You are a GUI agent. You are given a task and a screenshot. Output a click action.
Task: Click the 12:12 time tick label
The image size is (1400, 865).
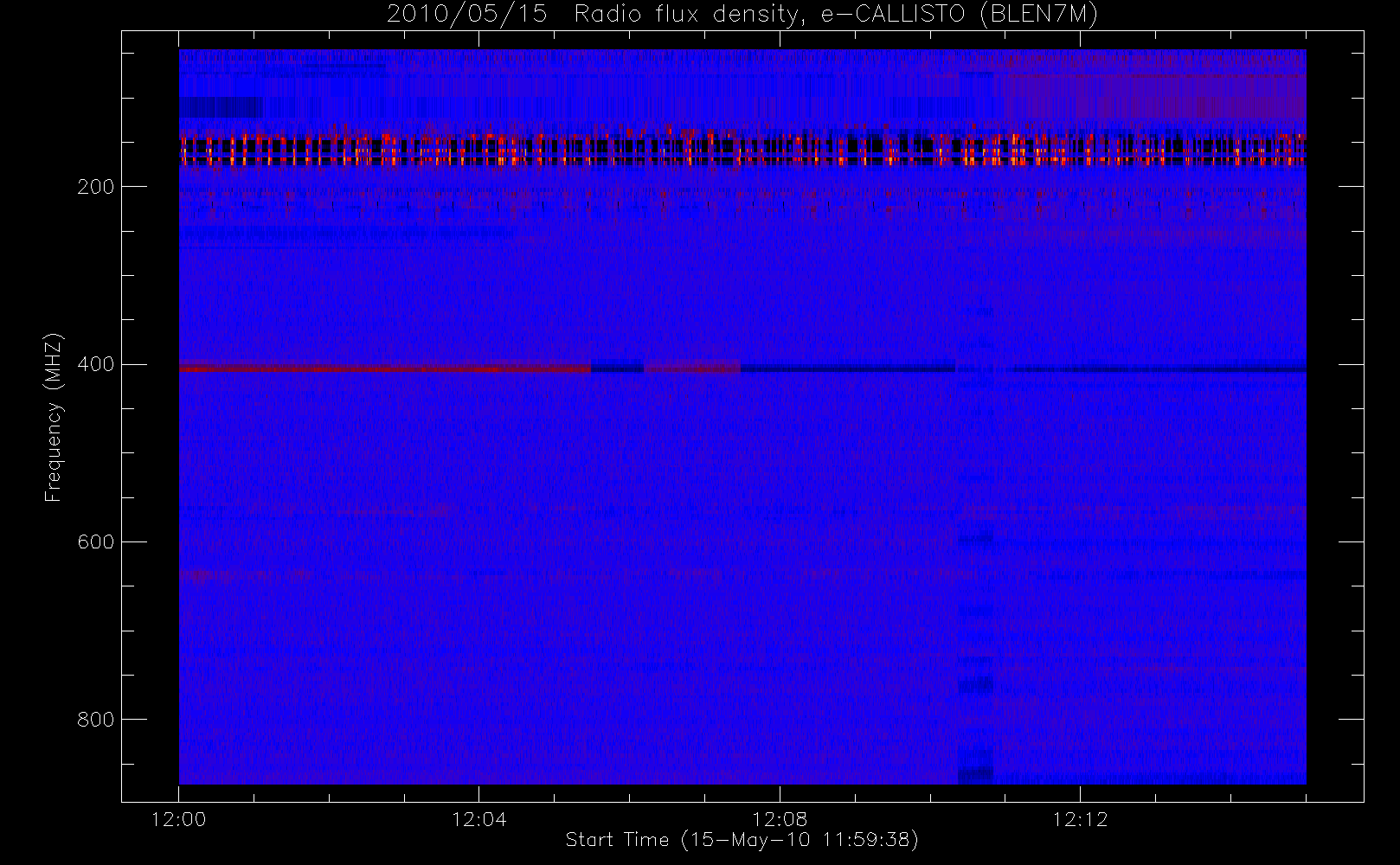1080,819
